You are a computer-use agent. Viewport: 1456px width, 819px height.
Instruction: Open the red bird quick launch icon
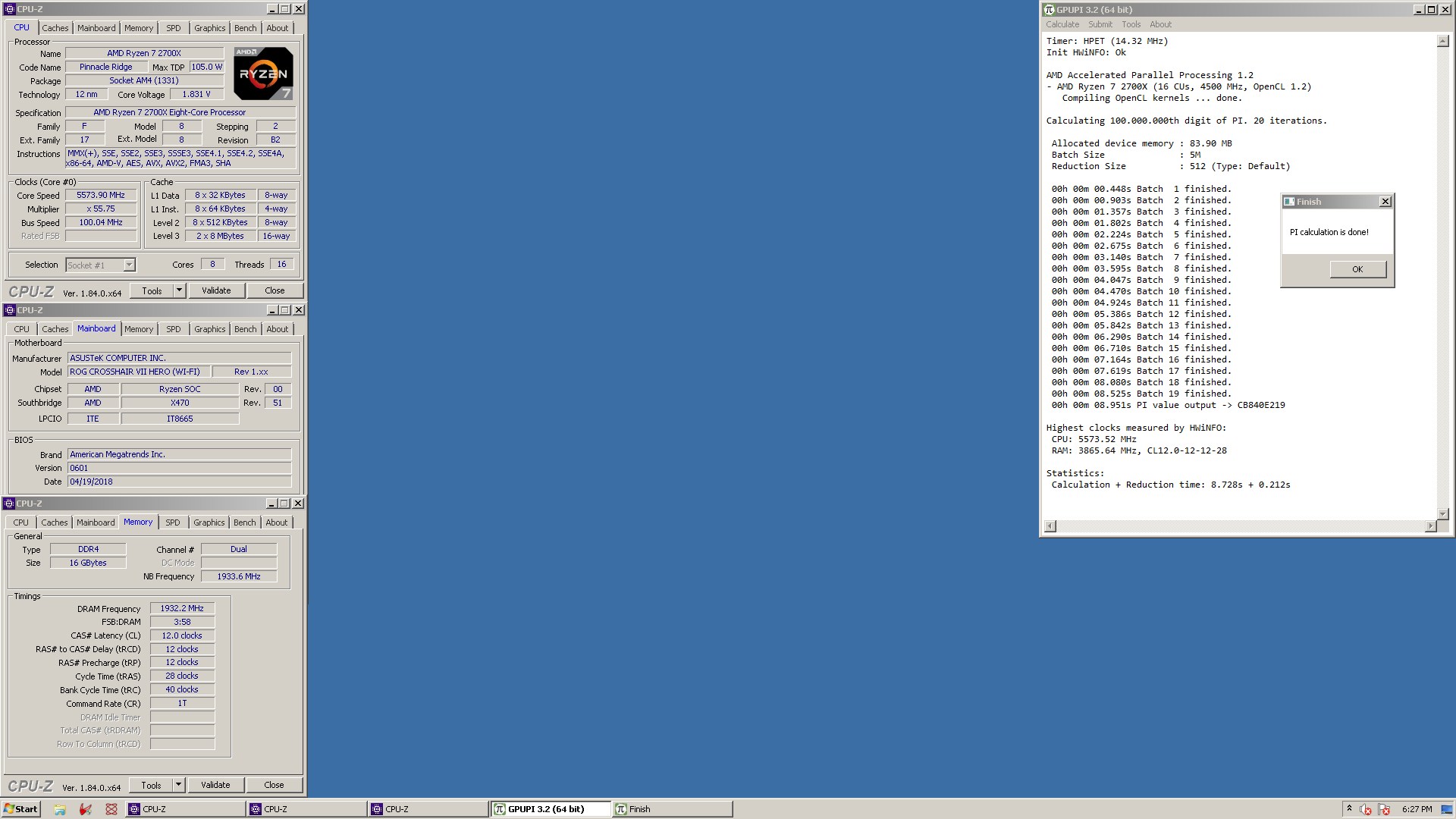pos(86,809)
